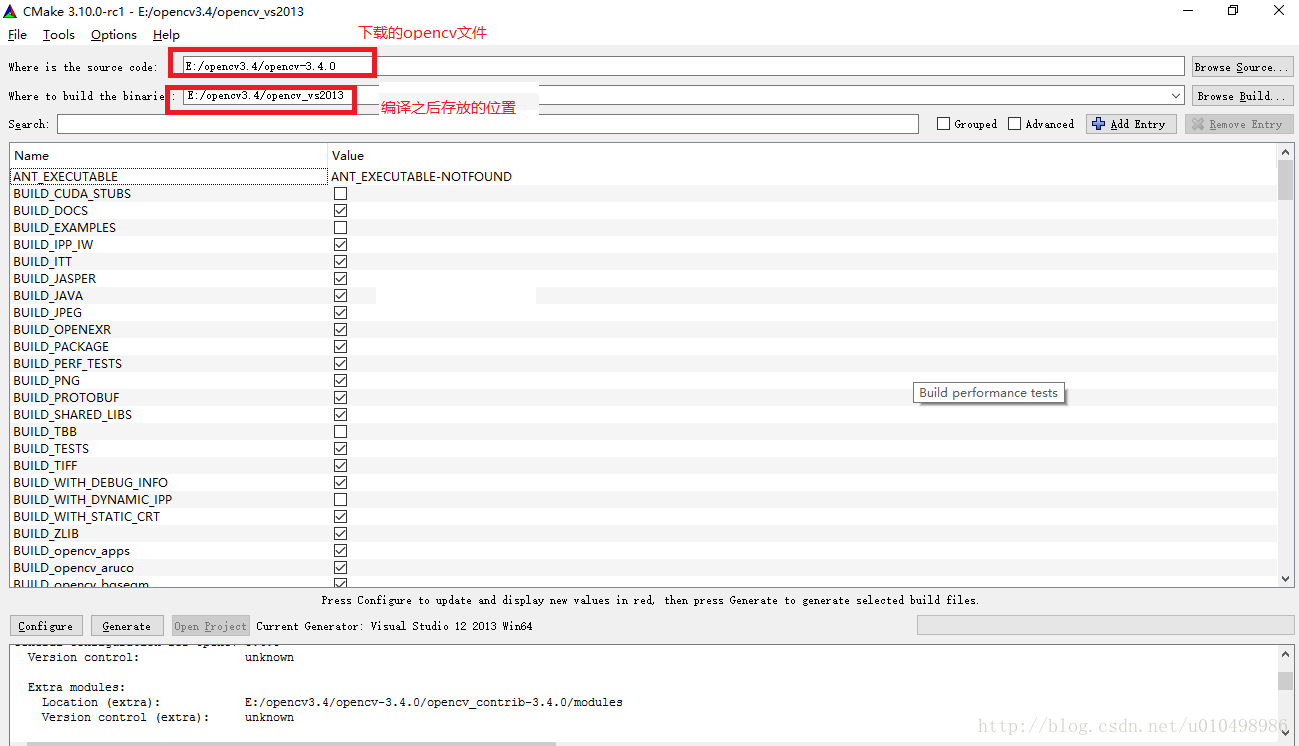Image resolution: width=1299 pixels, height=746 pixels.
Task: Uncheck the BUILD_opencv_apps checkbox
Action: [340, 550]
